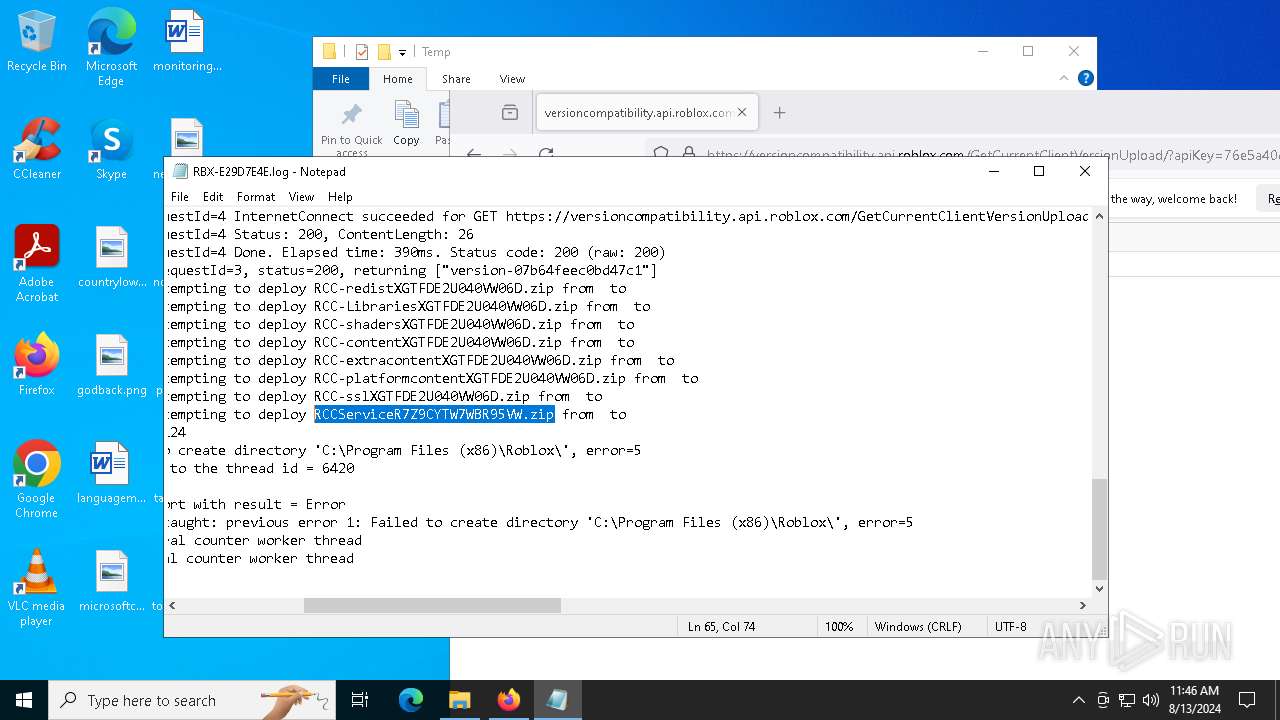Launch Microsoft Edge from the desktop
This screenshot has width=1280, height=720.
click(x=111, y=47)
